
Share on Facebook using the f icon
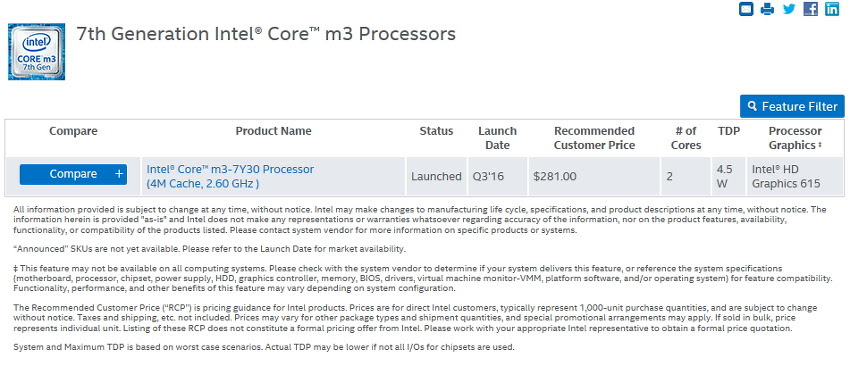pyautogui.click(x=810, y=9)
